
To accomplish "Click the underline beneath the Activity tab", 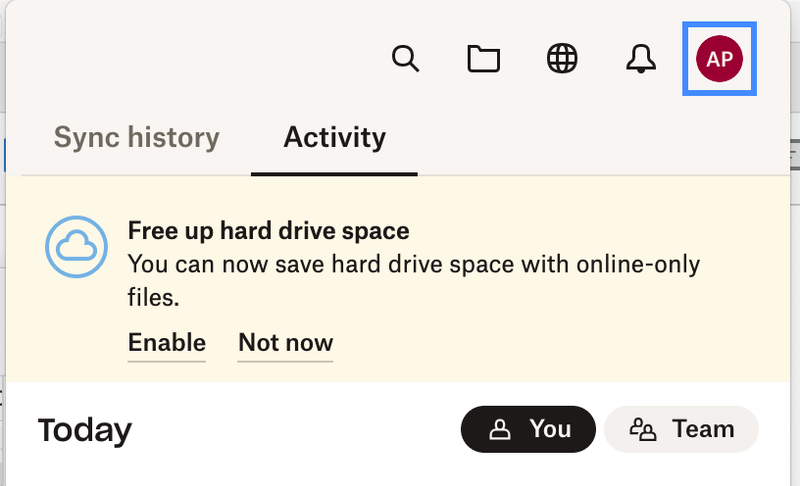I will pyautogui.click(x=334, y=173).
